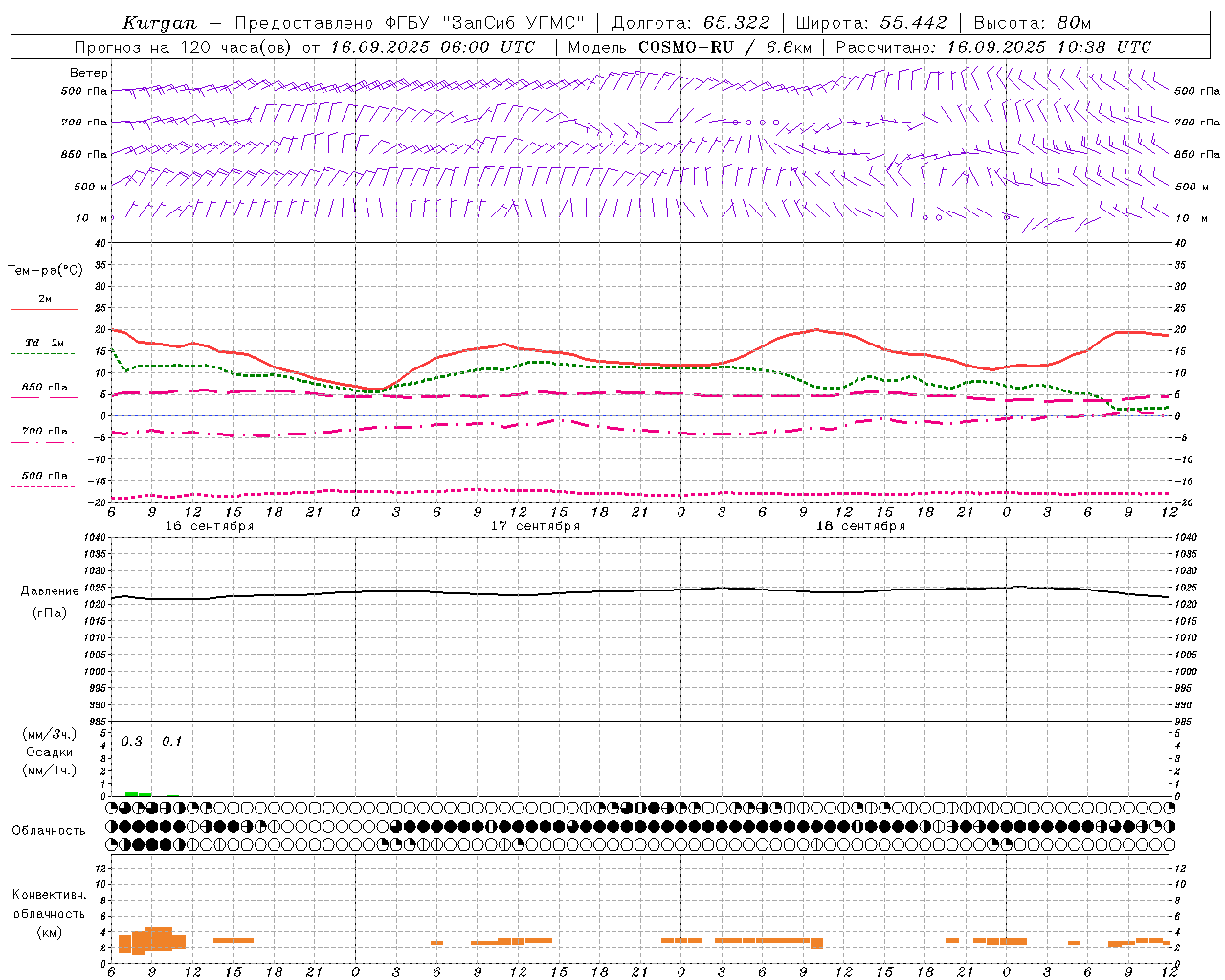Click the (мм/1ч.) precipitation unit label

click(x=50, y=770)
